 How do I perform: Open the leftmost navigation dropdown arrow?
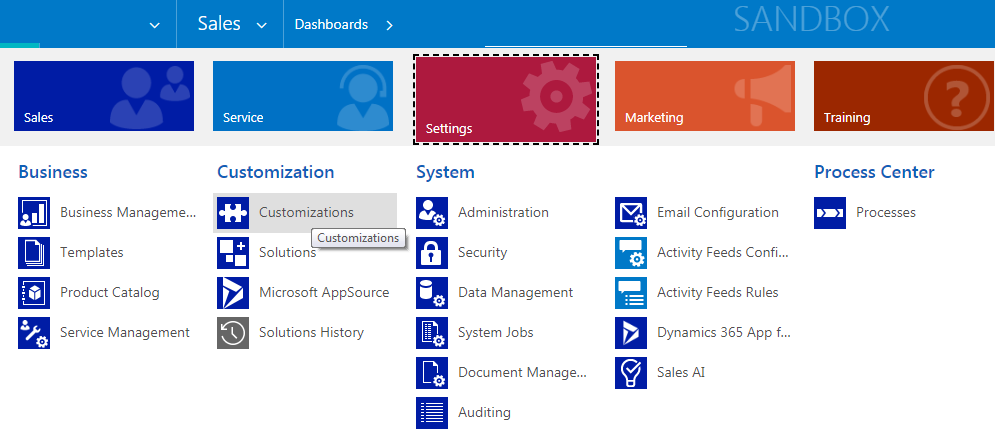pyautogui.click(x=154, y=25)
